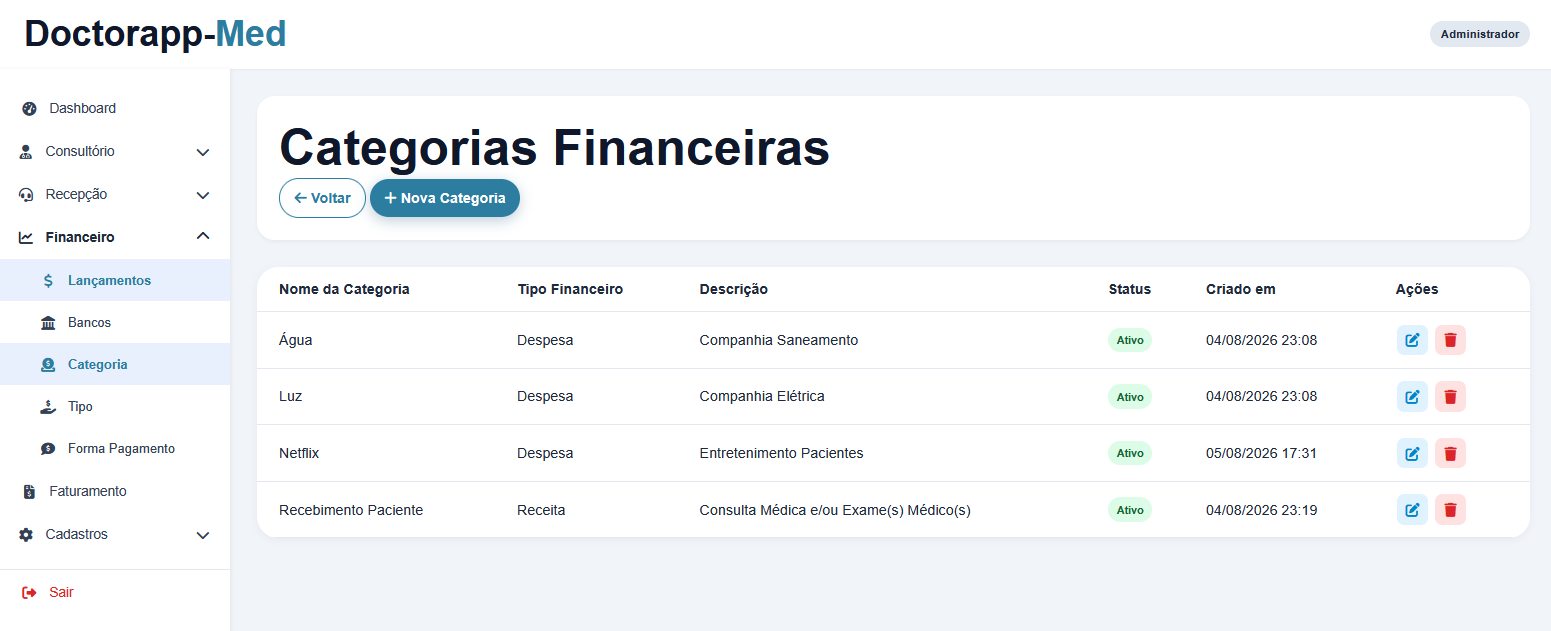Click the Status column header
This screenshot has height=631, width=1551.
point(1129,289)
